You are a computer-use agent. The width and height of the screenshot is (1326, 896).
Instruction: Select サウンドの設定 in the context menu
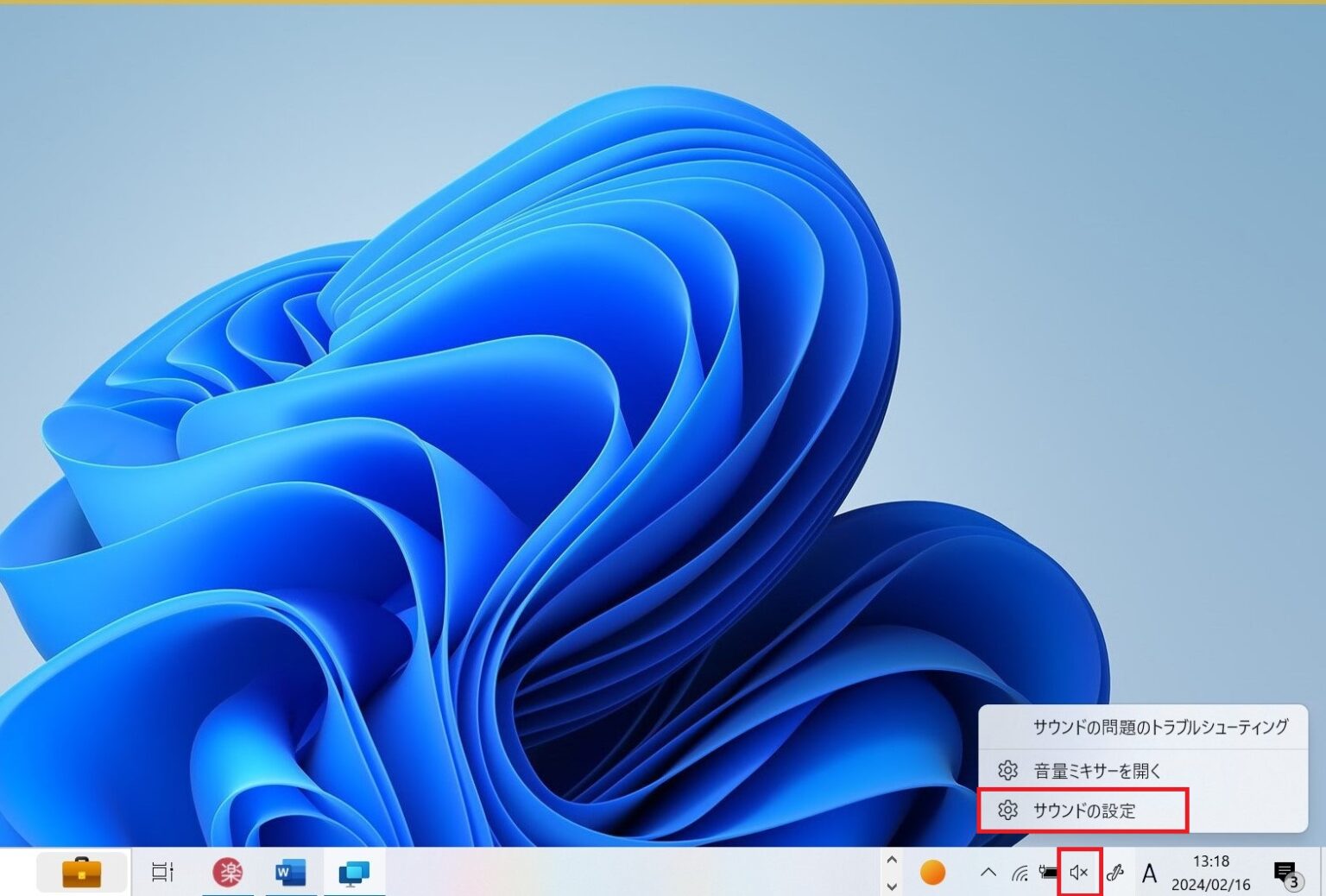(x=1083, y=811)
